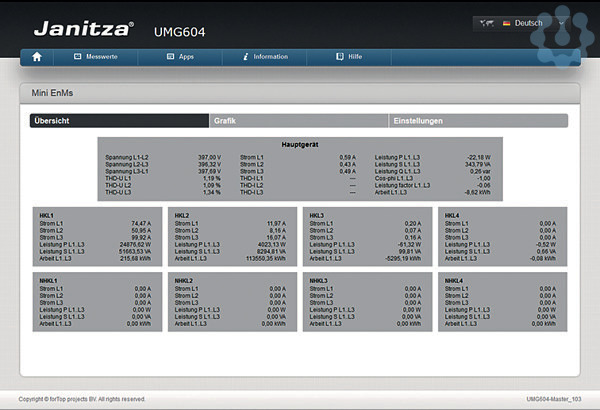600x410 pixels.
Task: Click the HKL1 measurement panel
Action: pos(97,235)
